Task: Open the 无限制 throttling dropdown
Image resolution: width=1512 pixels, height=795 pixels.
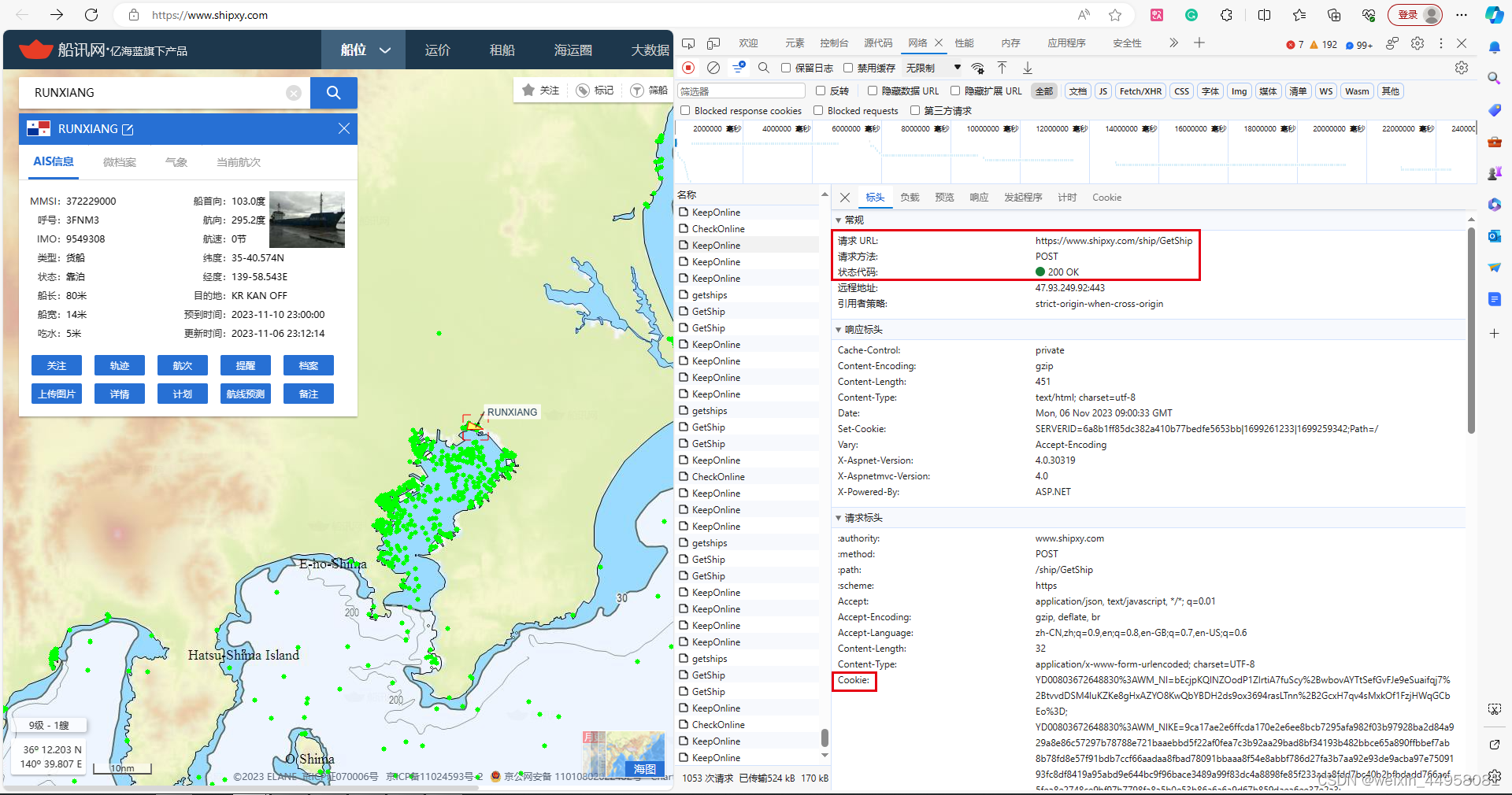Action: pos(933,68)
